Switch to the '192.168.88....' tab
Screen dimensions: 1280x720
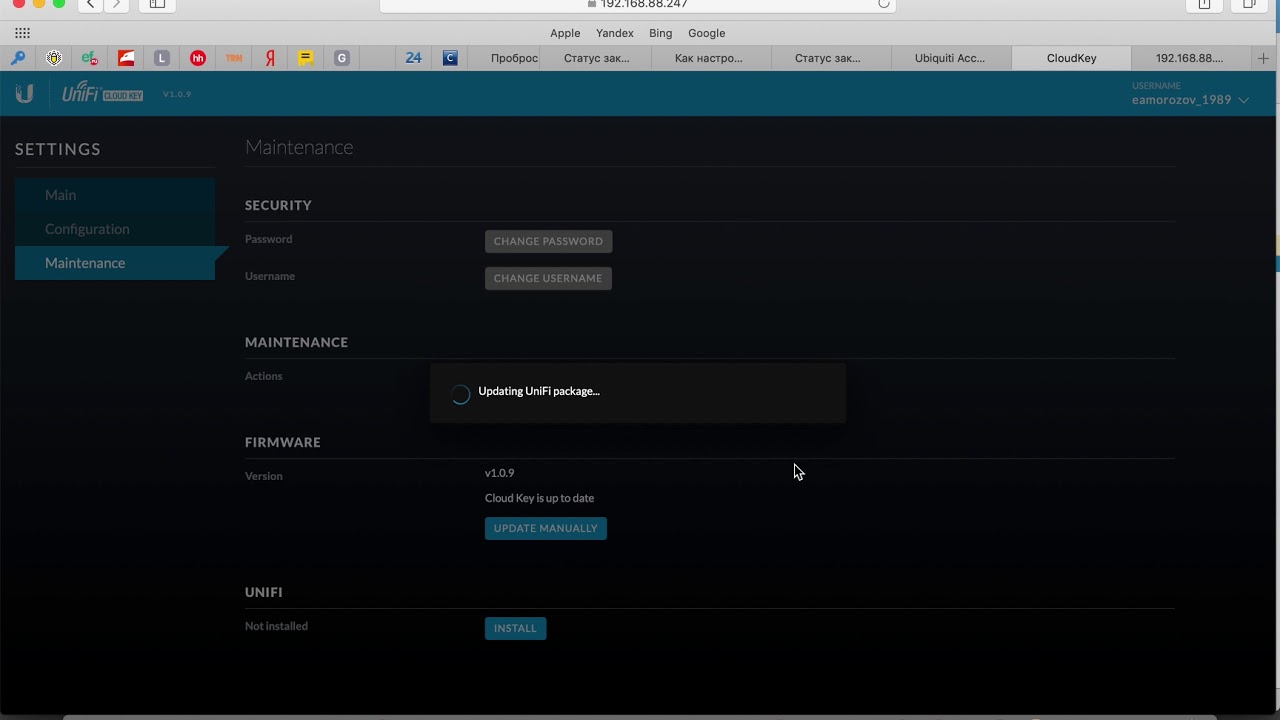click(1190, 58)
